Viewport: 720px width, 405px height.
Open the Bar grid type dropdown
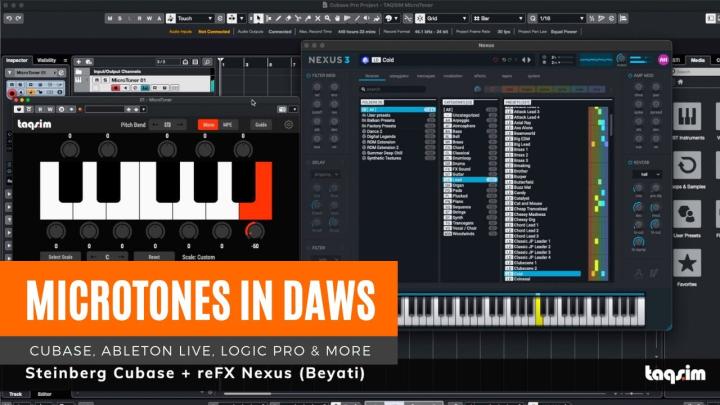(498, 18)
